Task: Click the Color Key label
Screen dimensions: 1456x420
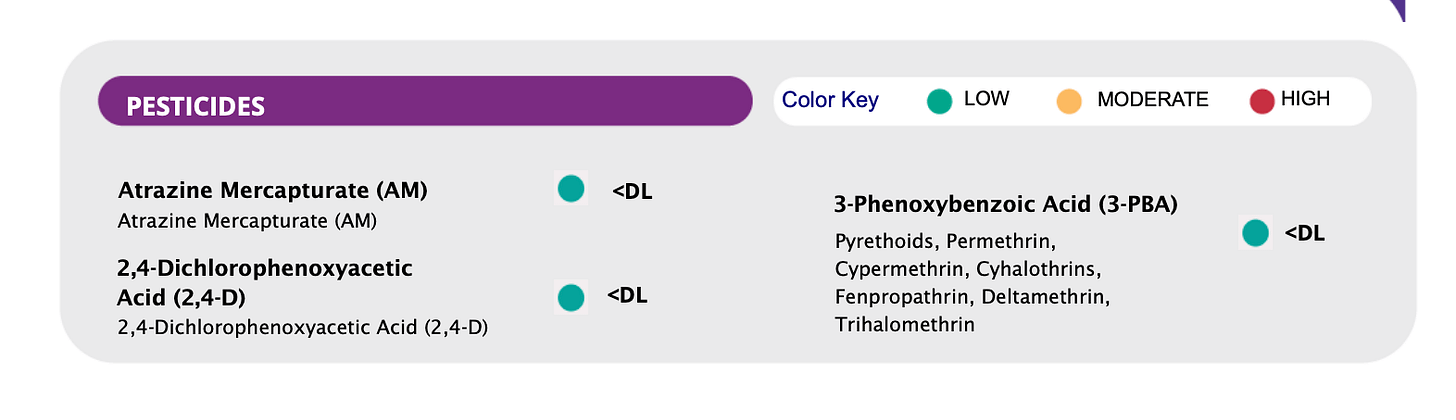Action: click(x=830, y=100)
